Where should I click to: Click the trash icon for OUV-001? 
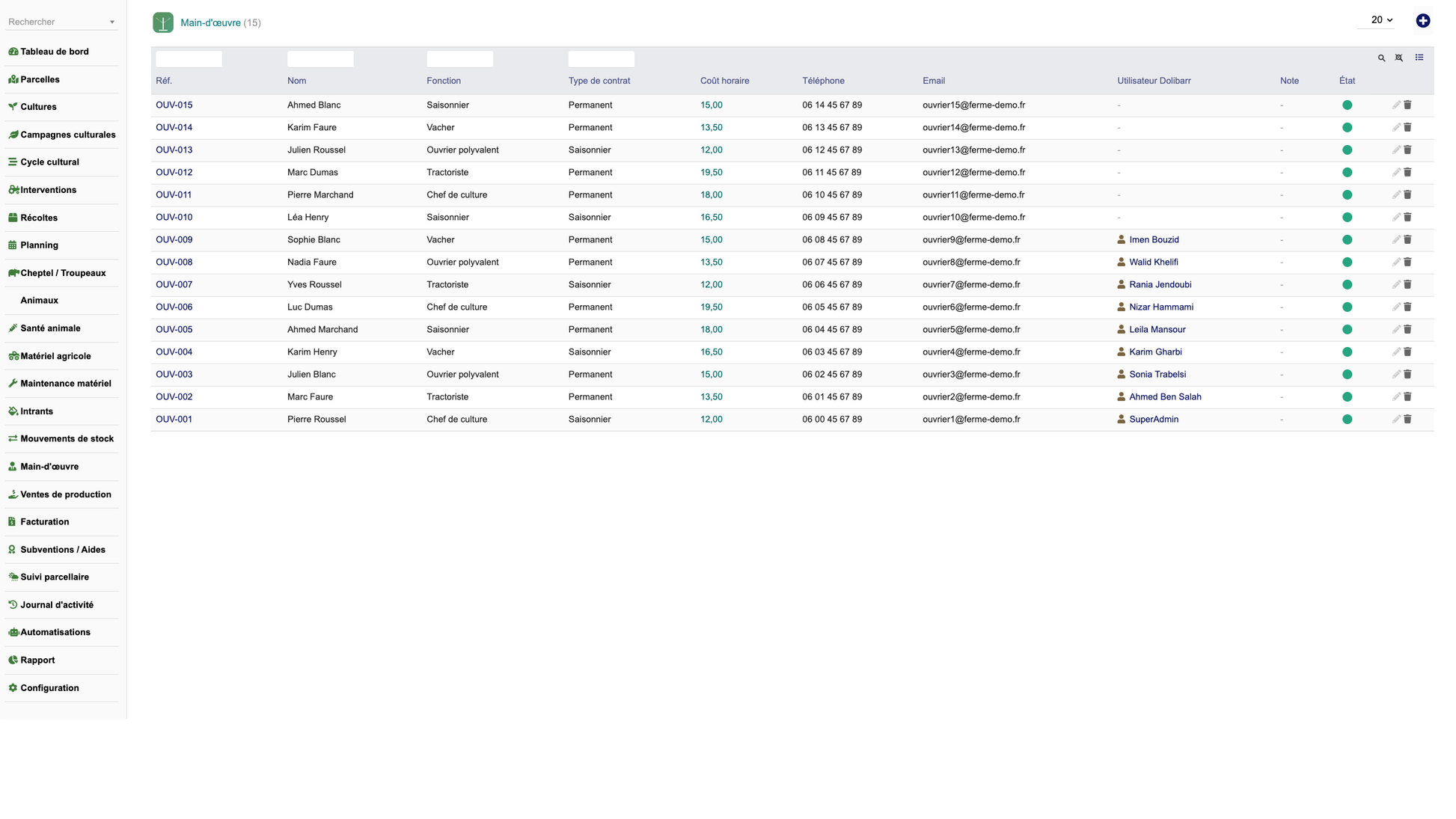[1407, 420]
